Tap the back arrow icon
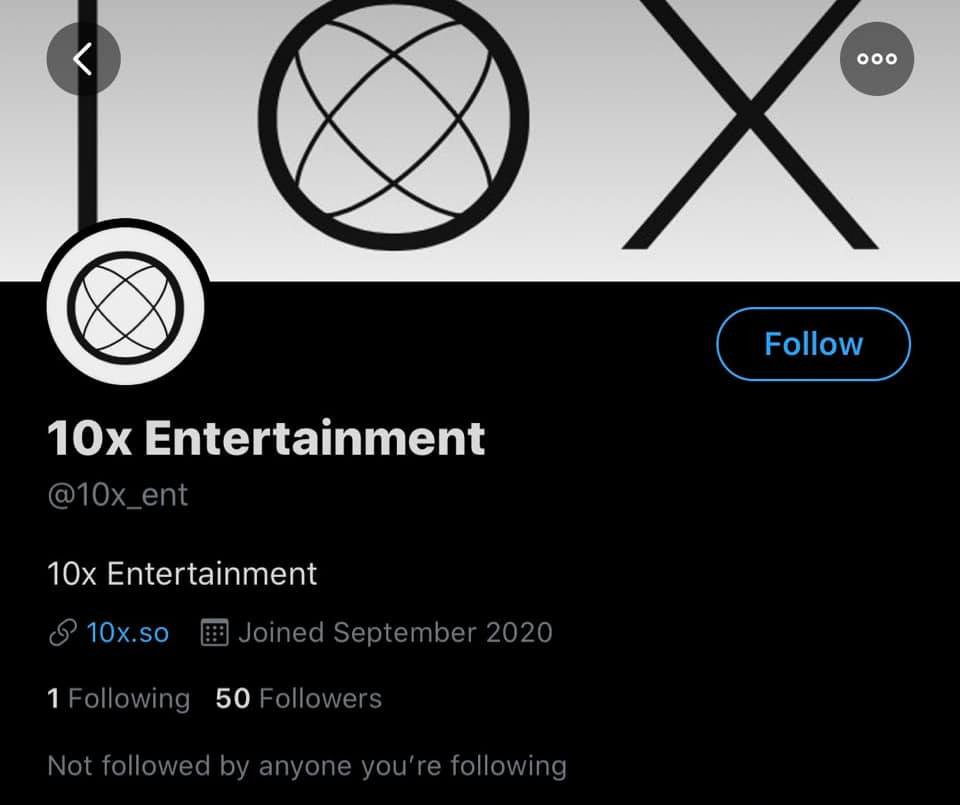The width and height of the screenshot is (960, 805). (83, 59)
